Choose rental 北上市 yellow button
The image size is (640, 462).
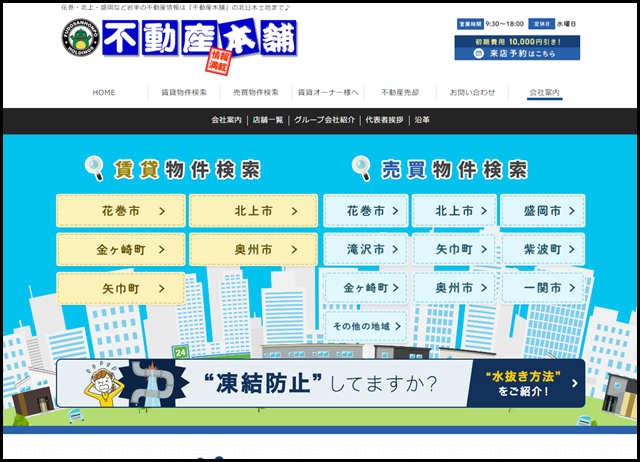pos(253,211)
